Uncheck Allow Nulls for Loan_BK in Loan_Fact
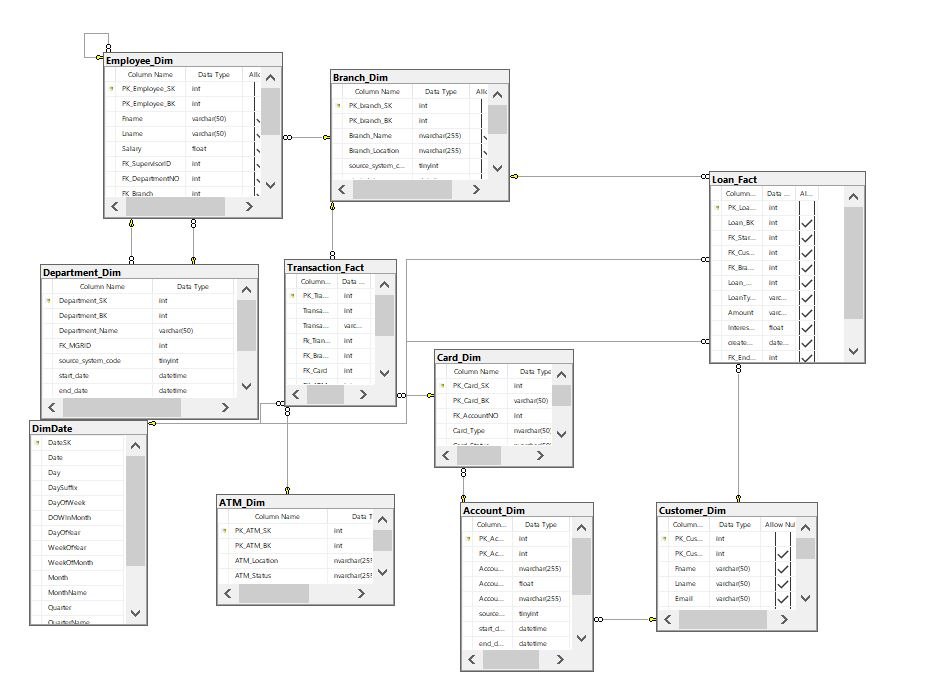 tap(806, 223)
